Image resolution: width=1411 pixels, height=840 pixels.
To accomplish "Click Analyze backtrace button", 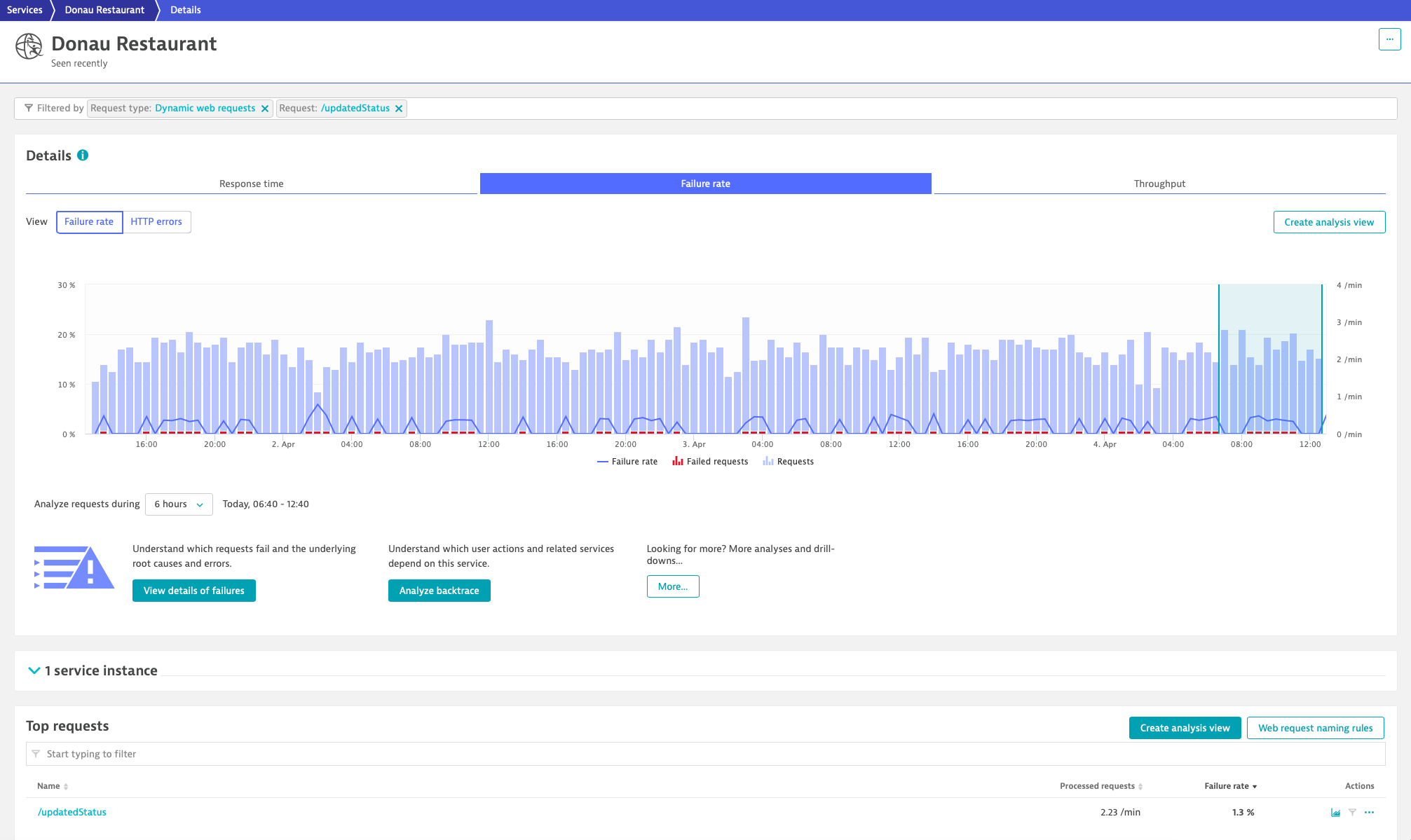I will click(439, 591).
